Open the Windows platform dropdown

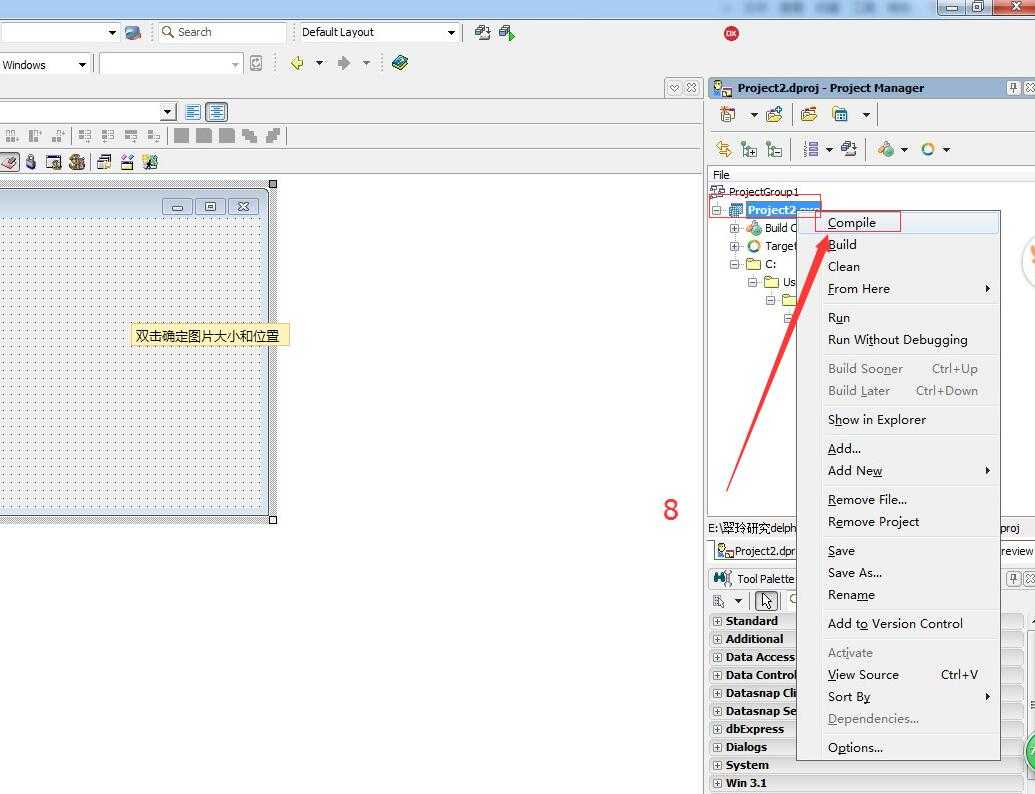[x=82, y=64]
